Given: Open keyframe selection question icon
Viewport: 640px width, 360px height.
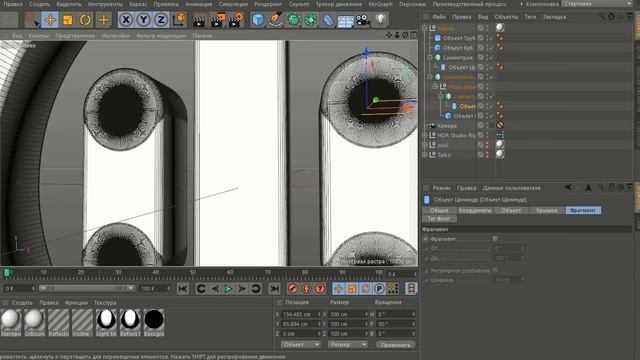Looking at the screenshot, I should point(320,289).
